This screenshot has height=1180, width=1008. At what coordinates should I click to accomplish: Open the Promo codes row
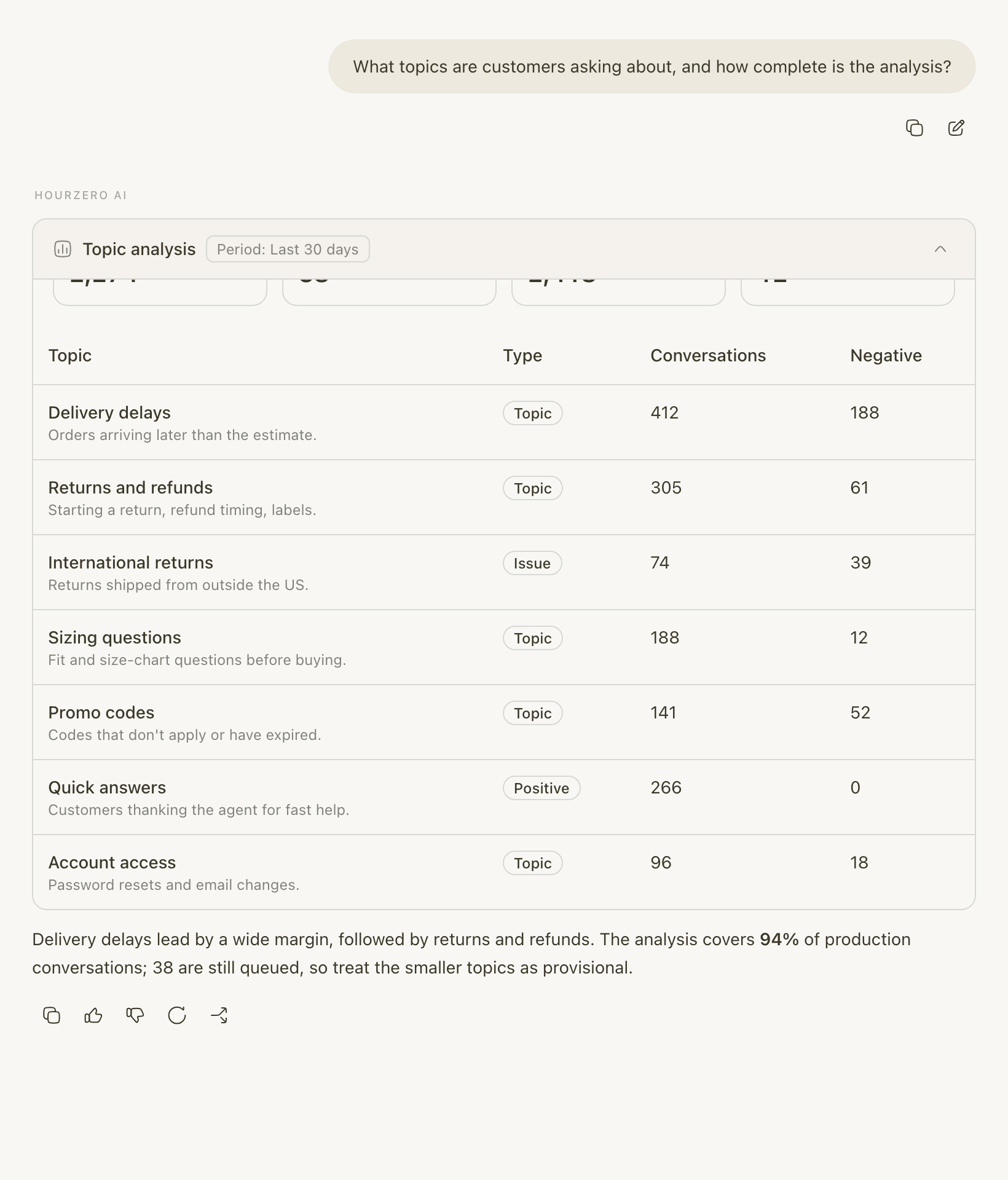pos(504,723)
